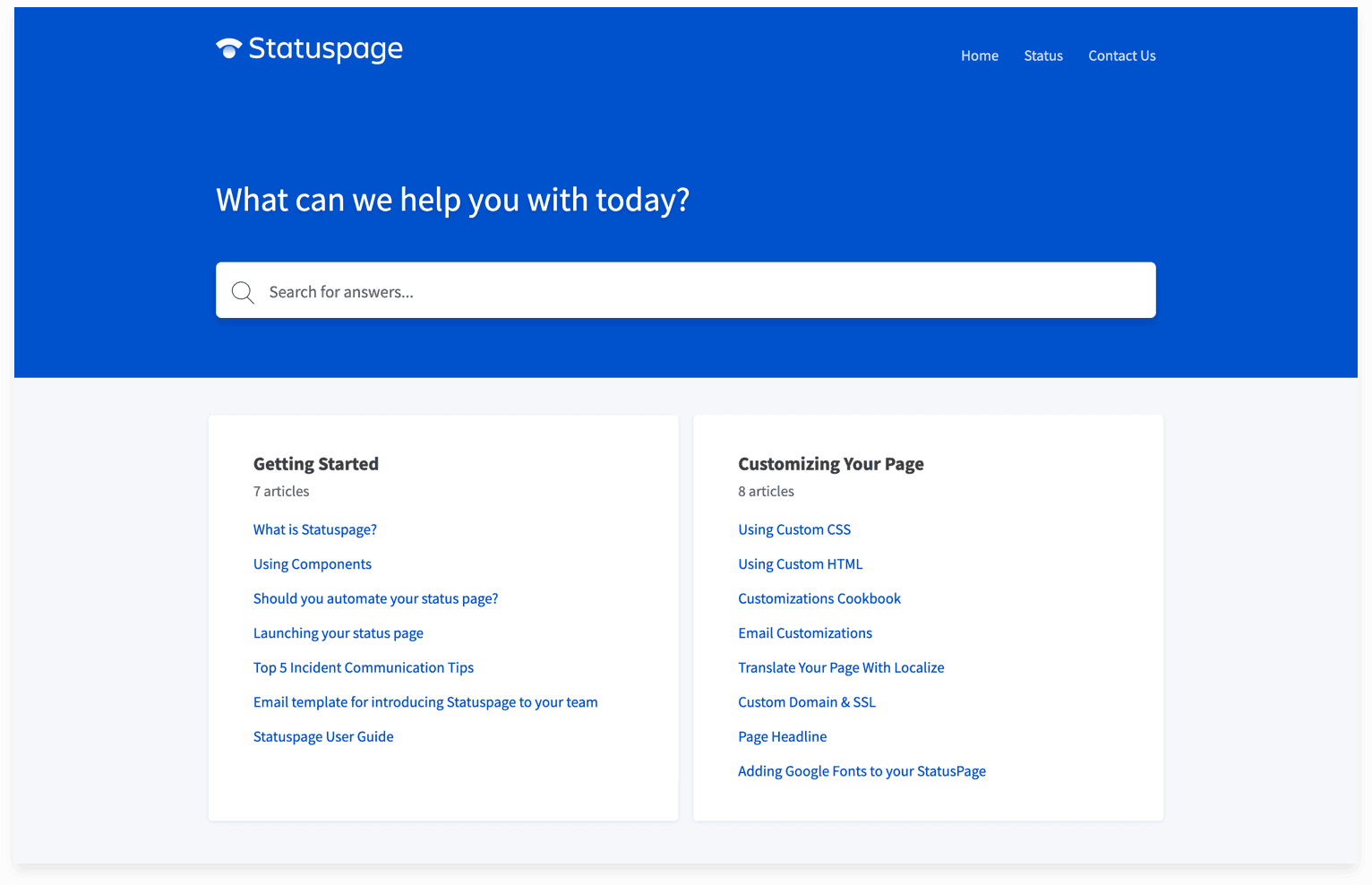
Task: Read Translate Your Page With Localize
Action: pyautogui.click(x=840, y=667)
